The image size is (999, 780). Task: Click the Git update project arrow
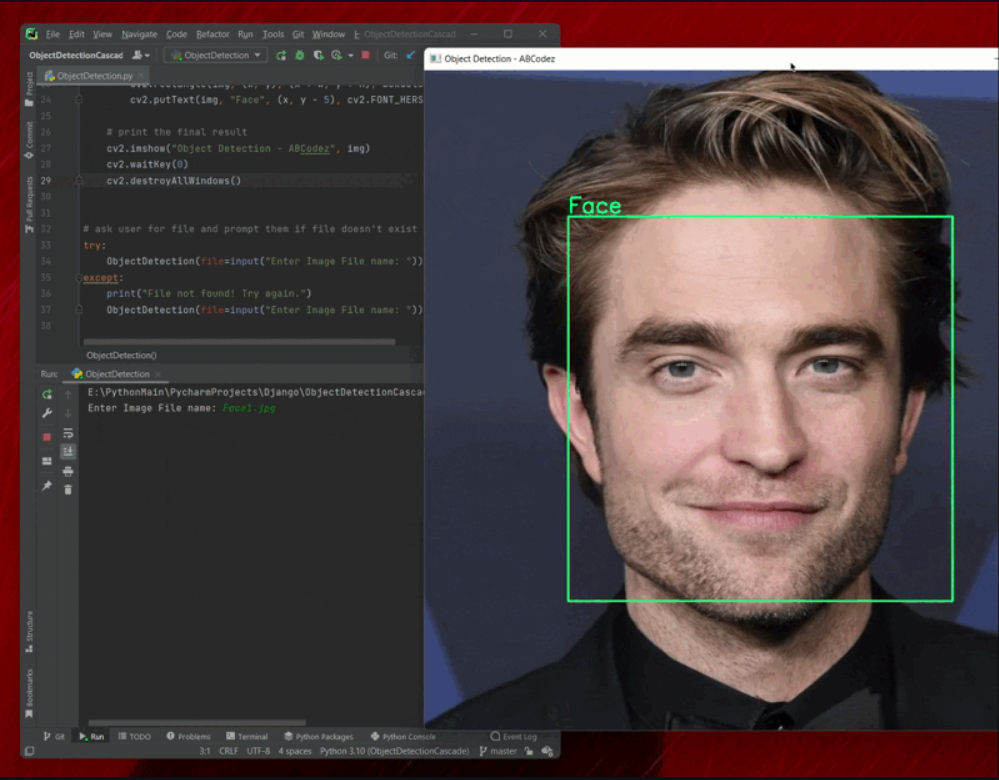click(x=410, y=55)
